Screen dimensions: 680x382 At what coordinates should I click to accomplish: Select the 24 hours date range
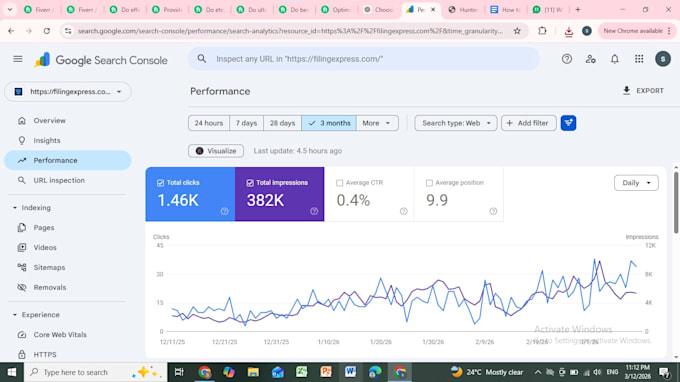pos(209,123)
